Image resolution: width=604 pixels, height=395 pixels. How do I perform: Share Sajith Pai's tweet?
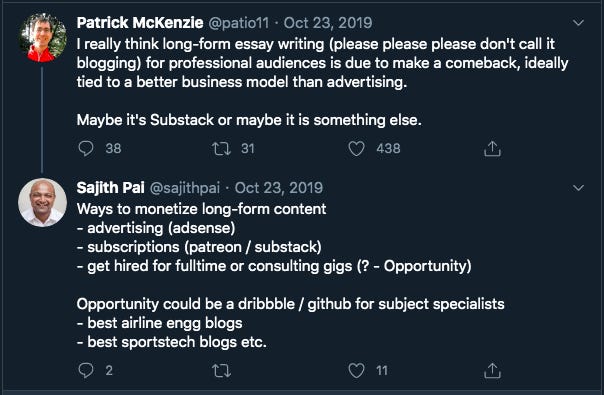(x=492, y=370)
